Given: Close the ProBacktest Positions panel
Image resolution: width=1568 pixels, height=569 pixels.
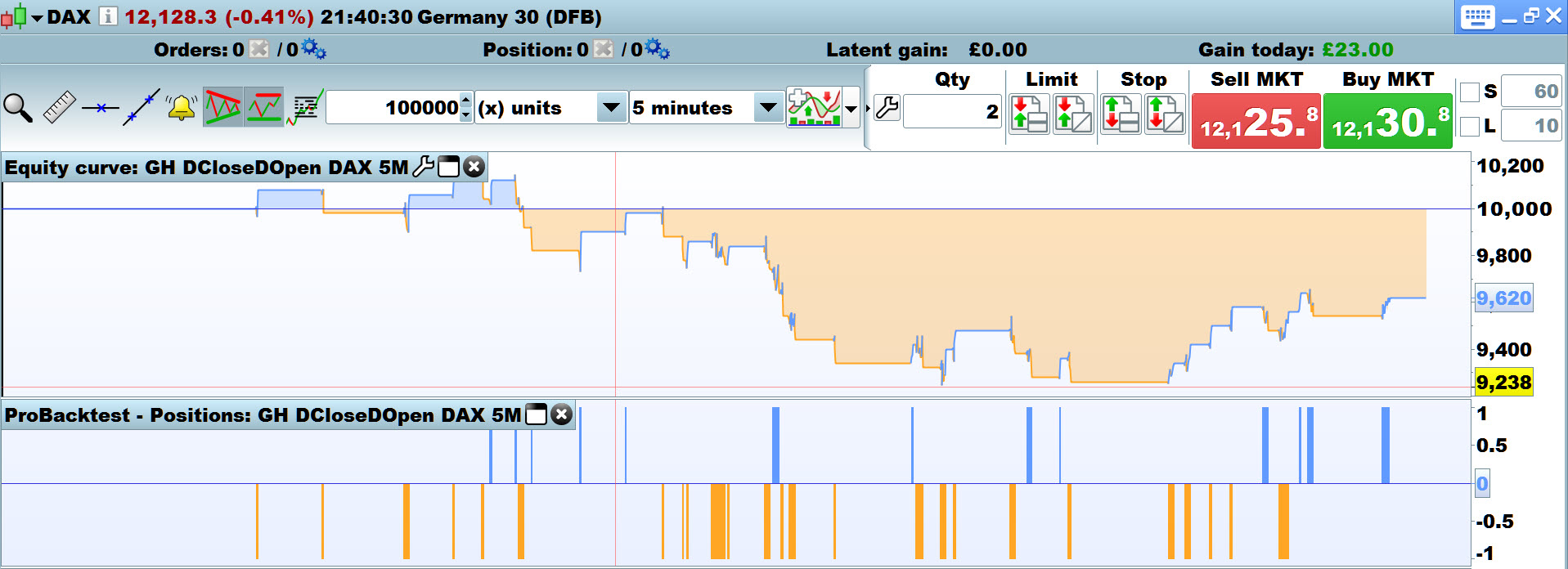Looking at the screenshot, I should point(561,414).
